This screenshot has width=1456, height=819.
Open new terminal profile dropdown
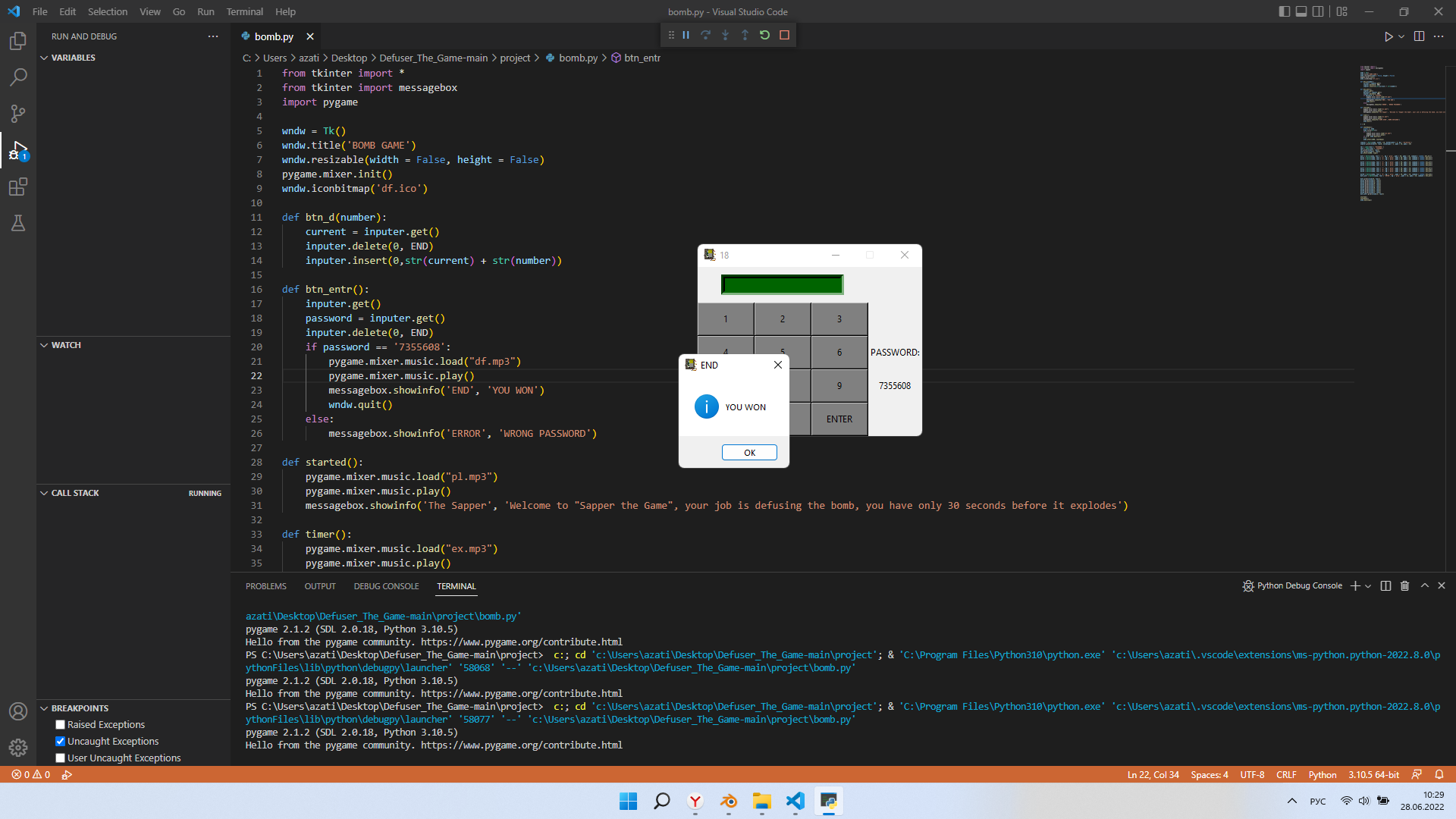(x=1368, y=586)
